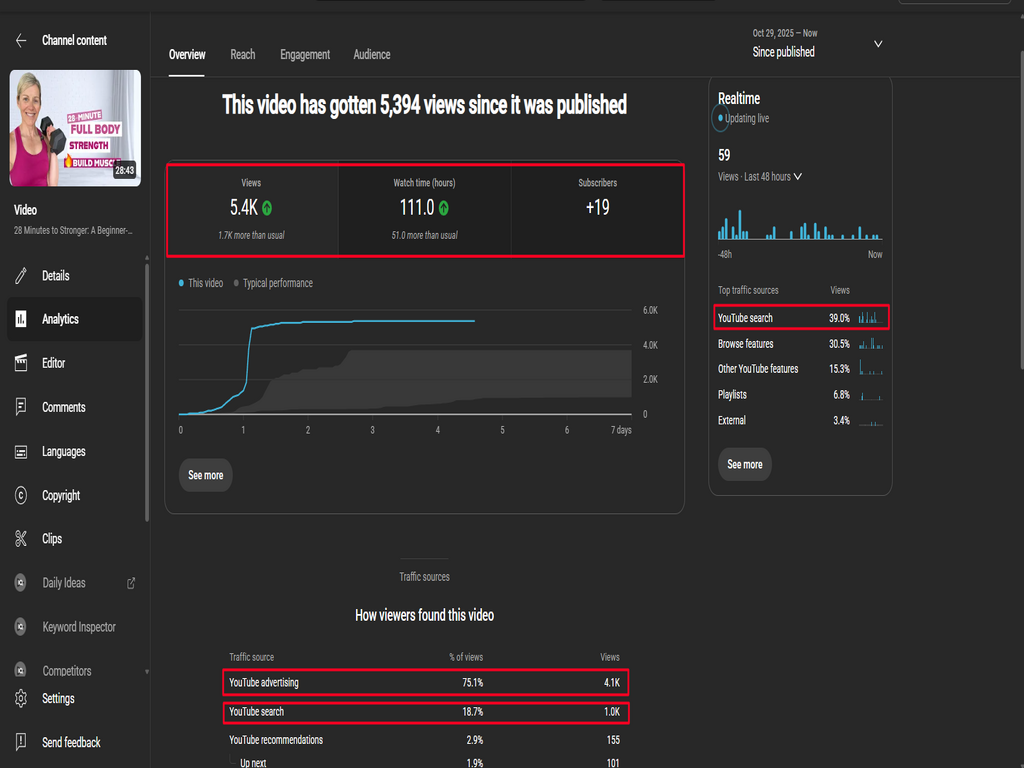Click the Playlists sparkline in Realtime
Viewport: 1024px width, 768px height.
pyautogui.click(x=871, y=394)
